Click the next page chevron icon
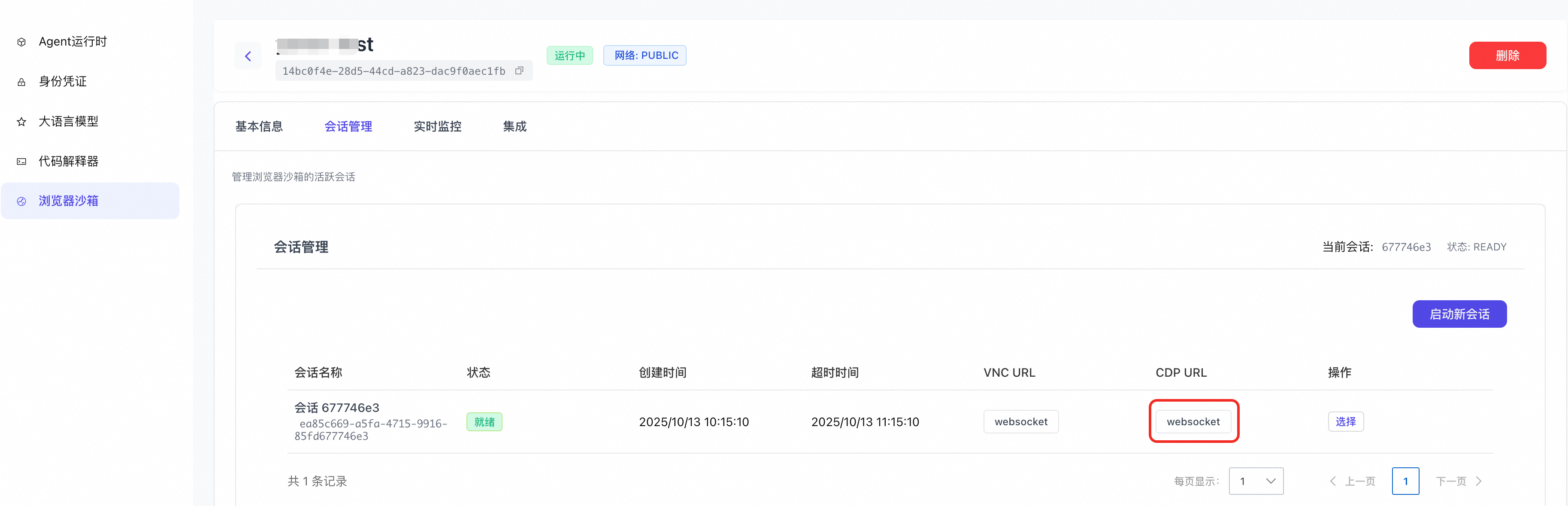 [1478, 481]
